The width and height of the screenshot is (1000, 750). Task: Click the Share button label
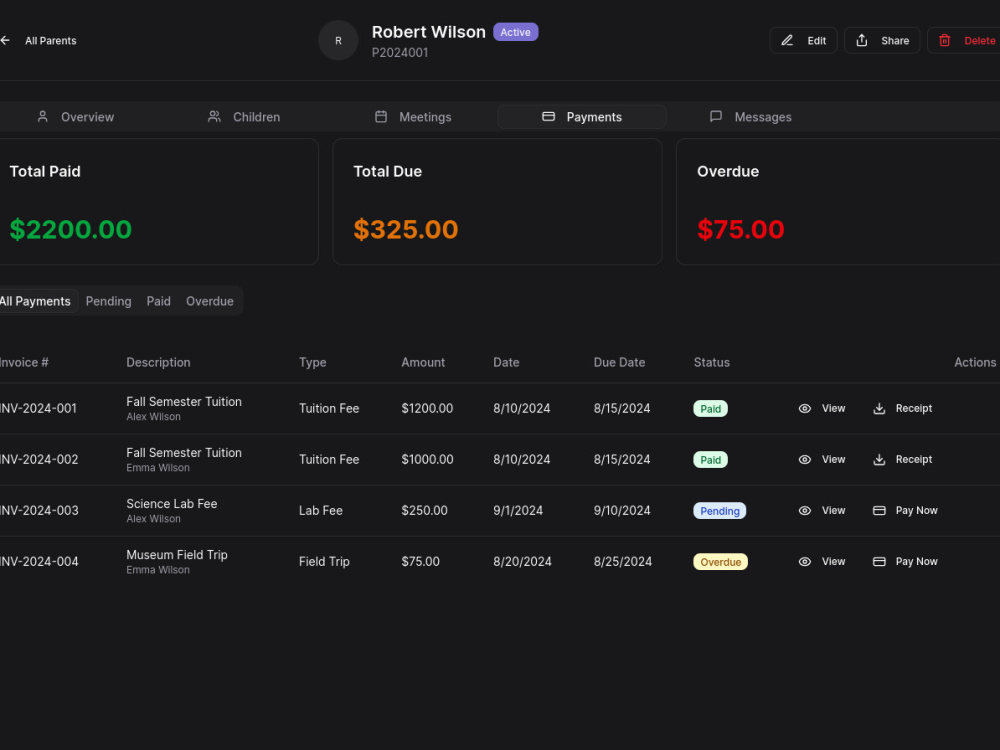895,41
